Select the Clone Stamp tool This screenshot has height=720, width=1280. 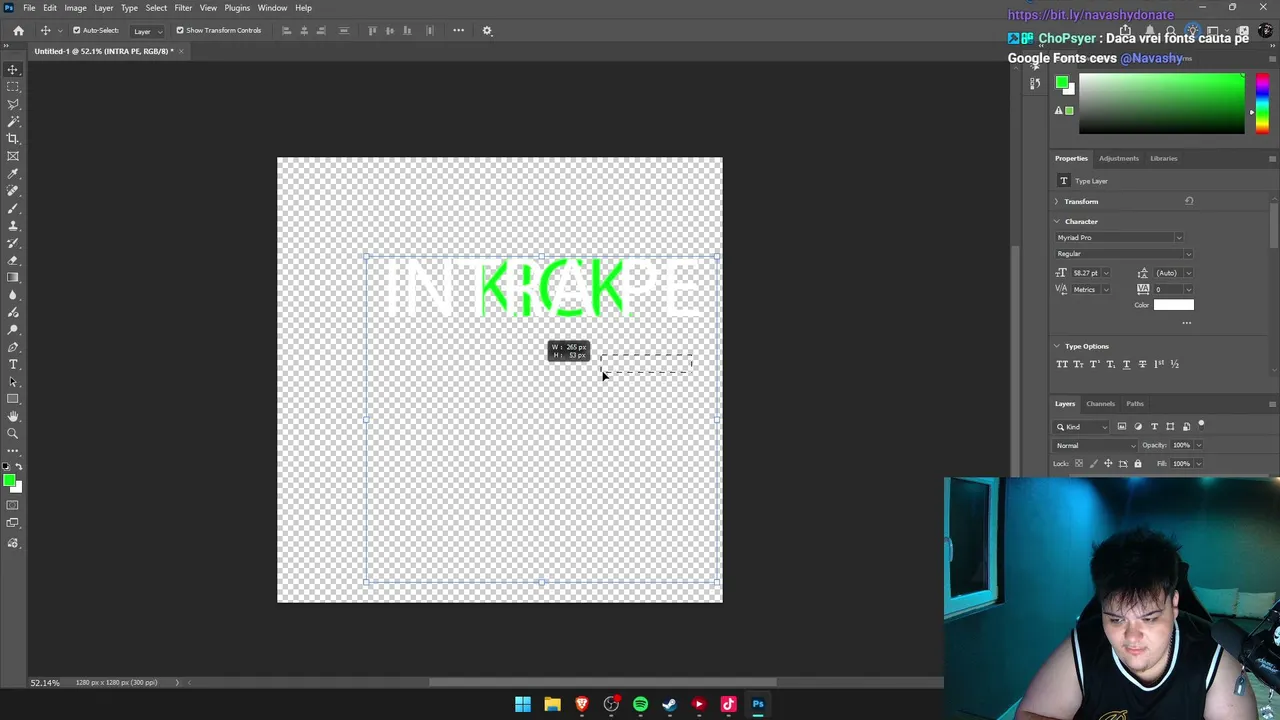click(13, 226)
